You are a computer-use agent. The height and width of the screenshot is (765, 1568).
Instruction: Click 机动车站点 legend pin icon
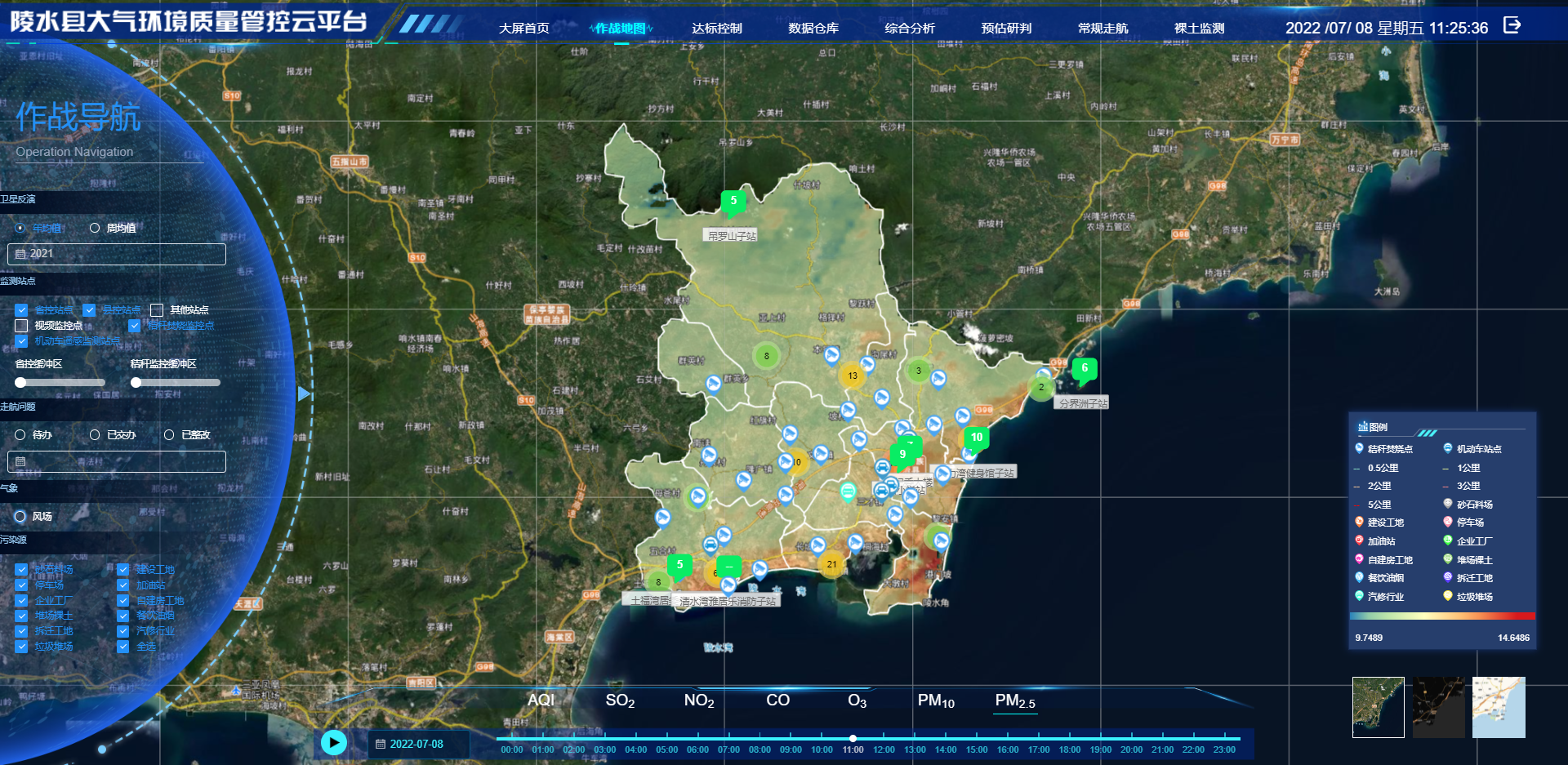pyautogui.click(x=1448, y=448)
